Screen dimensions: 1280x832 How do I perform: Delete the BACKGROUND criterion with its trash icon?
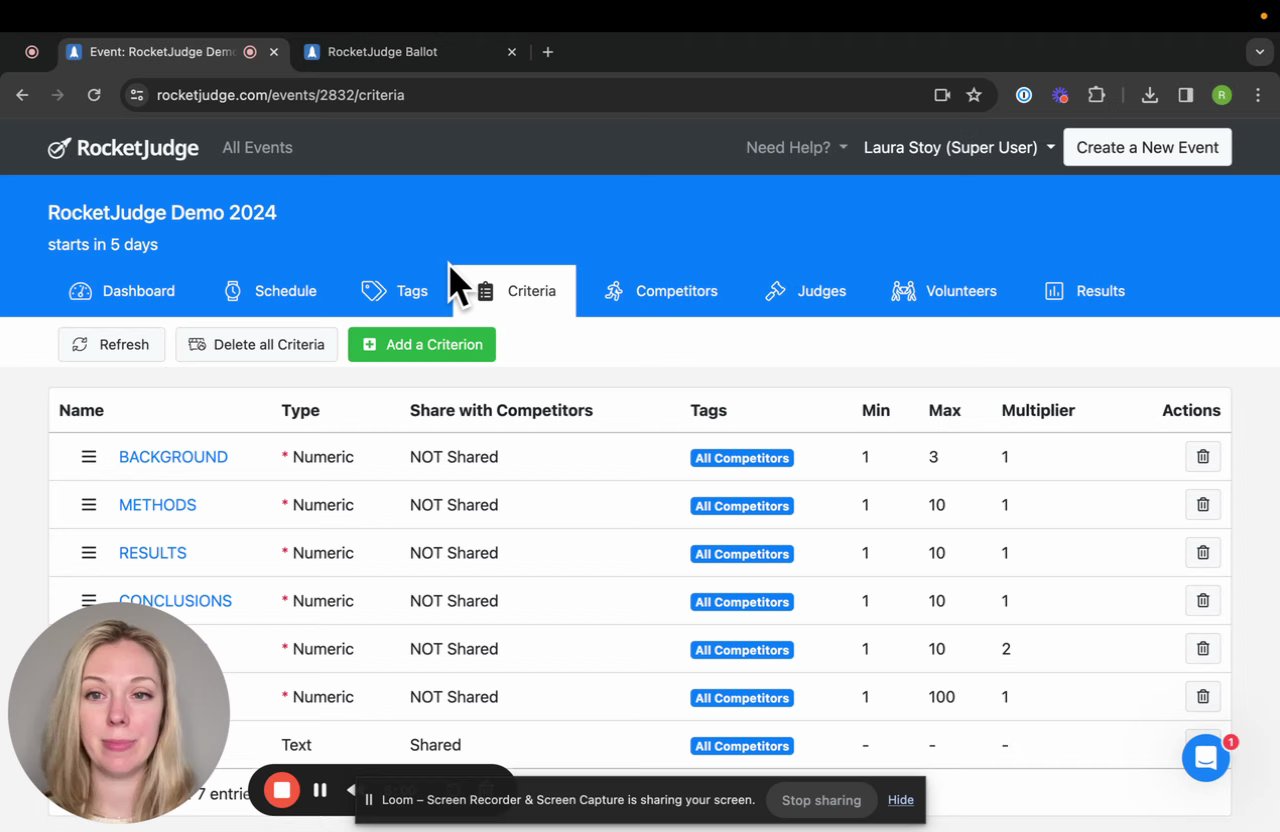[1203, 457]
